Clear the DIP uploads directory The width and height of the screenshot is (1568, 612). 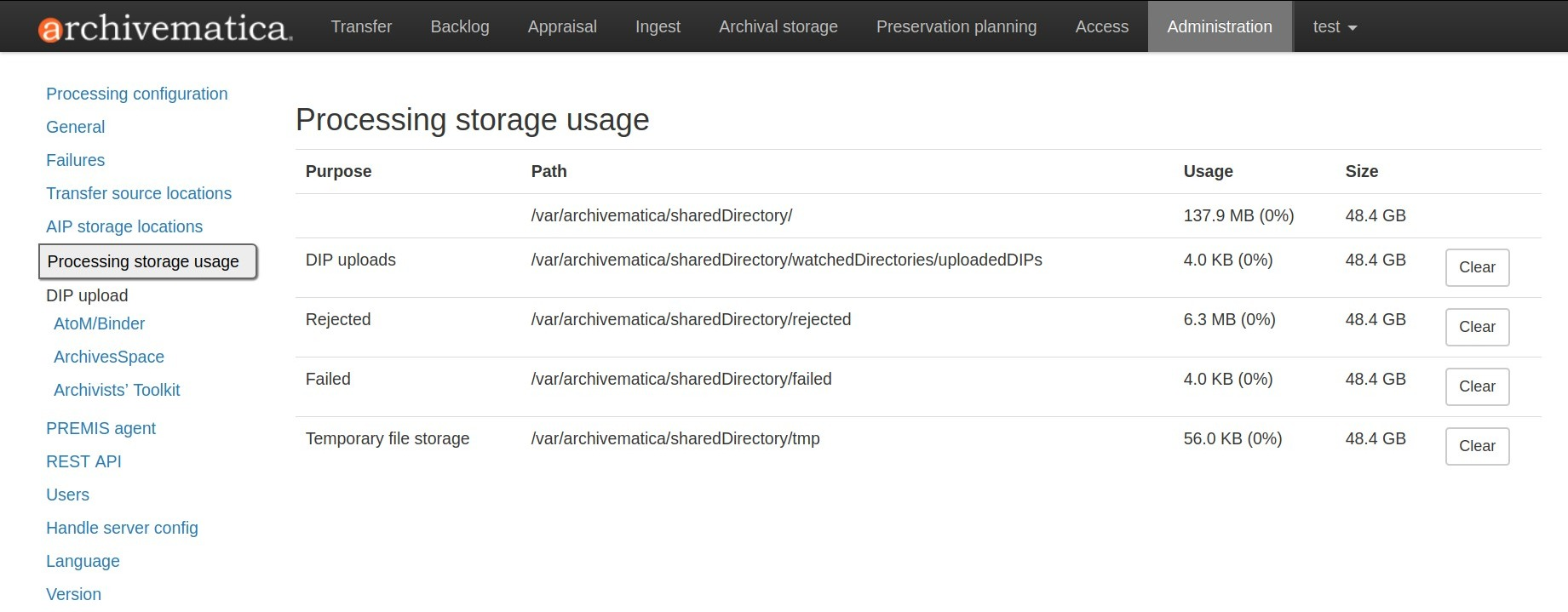click(x=1476, y=267)
